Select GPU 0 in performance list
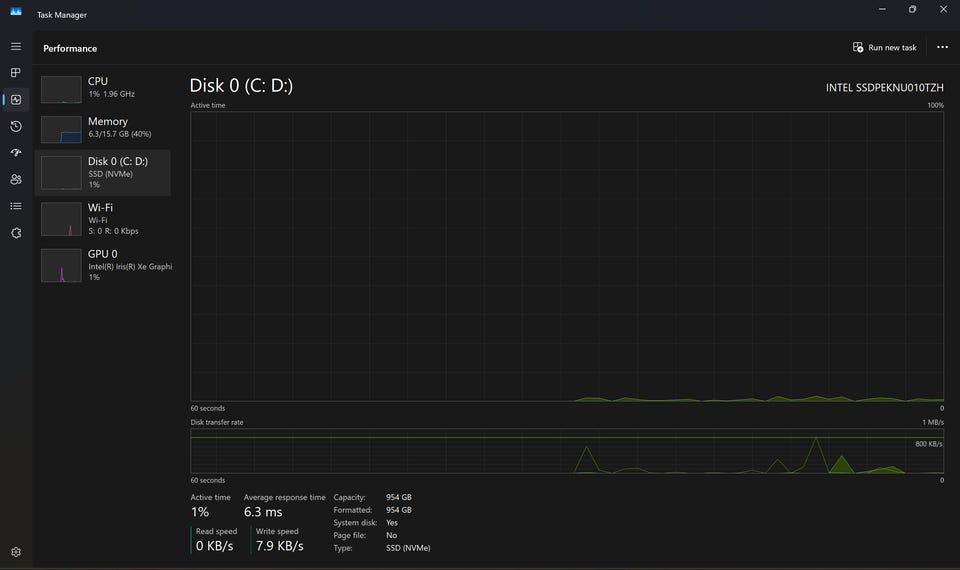Viewport: 960px width, 570px height. [103, 266]
